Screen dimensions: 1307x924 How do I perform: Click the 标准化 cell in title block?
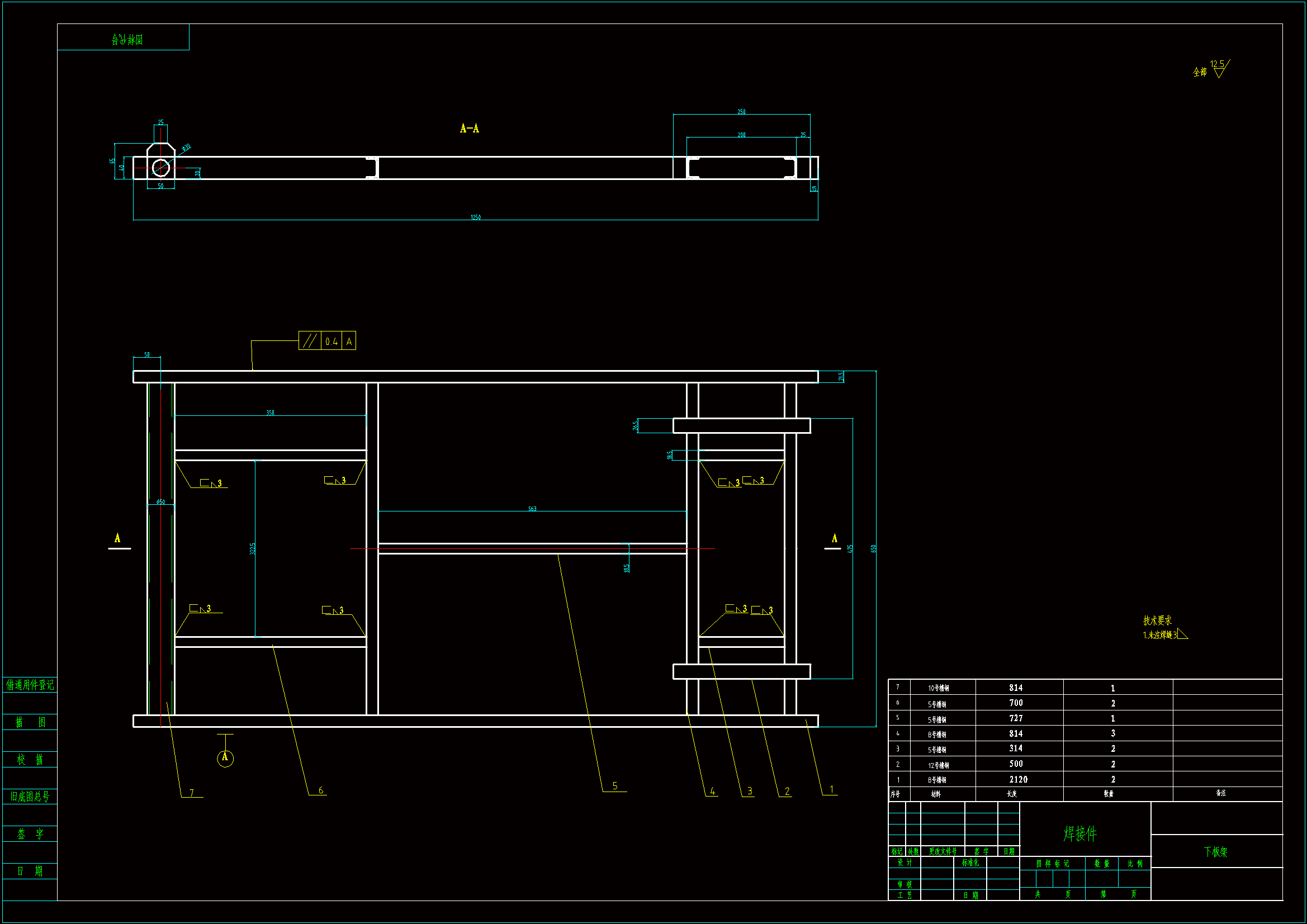click(970, 863)
